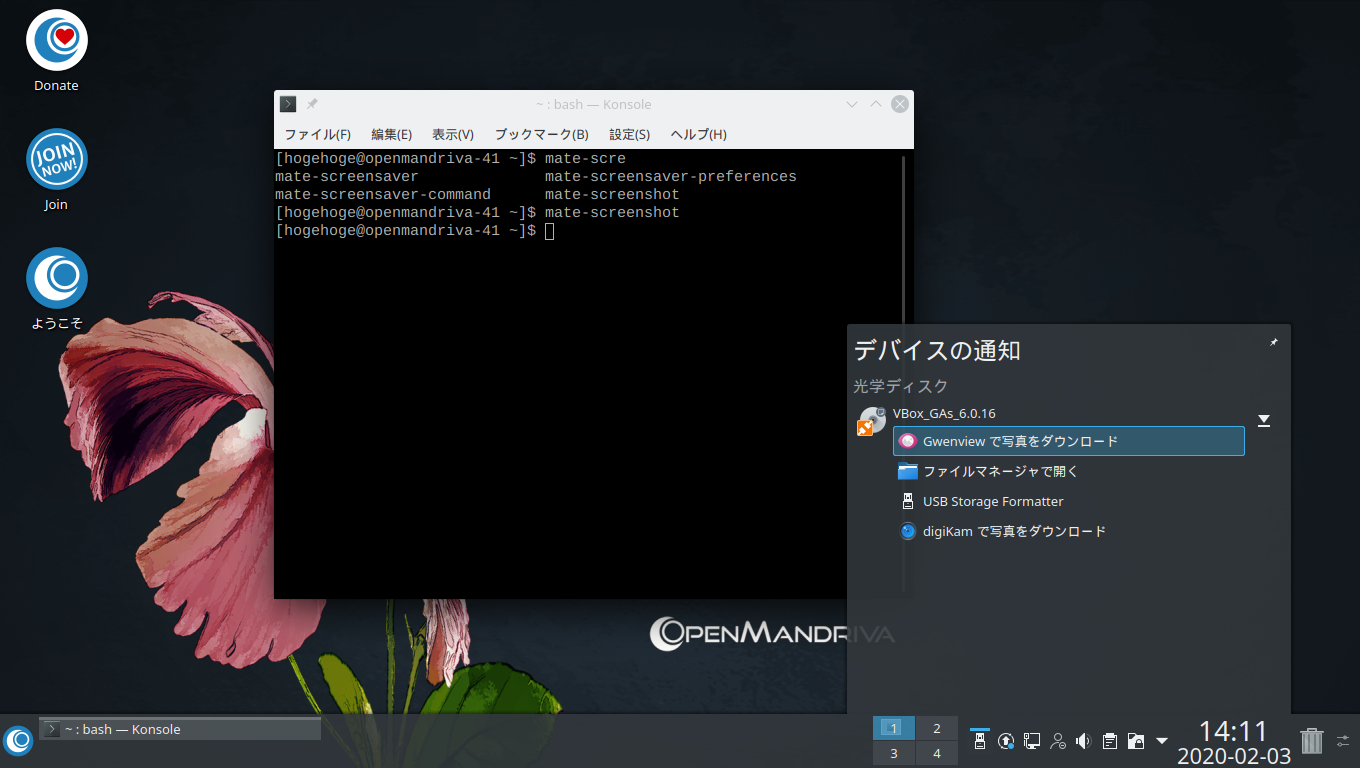Click the VBox_GAs_6.0.16 optical disc icon
The image size is (1360, 768).
point(872,421)
